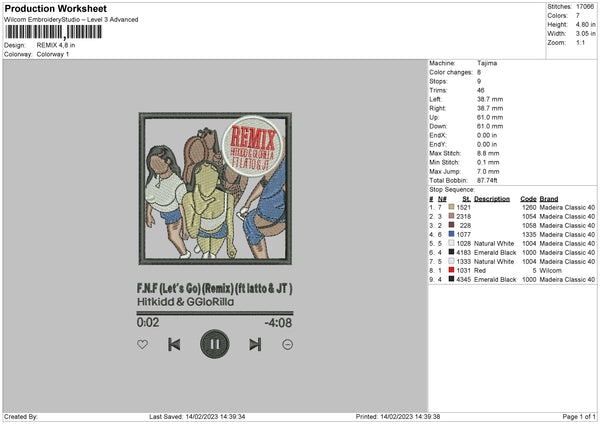Click the 'Red' description in stop row 8
This screenshot has width=600, height=424.
tap(480, 271)
